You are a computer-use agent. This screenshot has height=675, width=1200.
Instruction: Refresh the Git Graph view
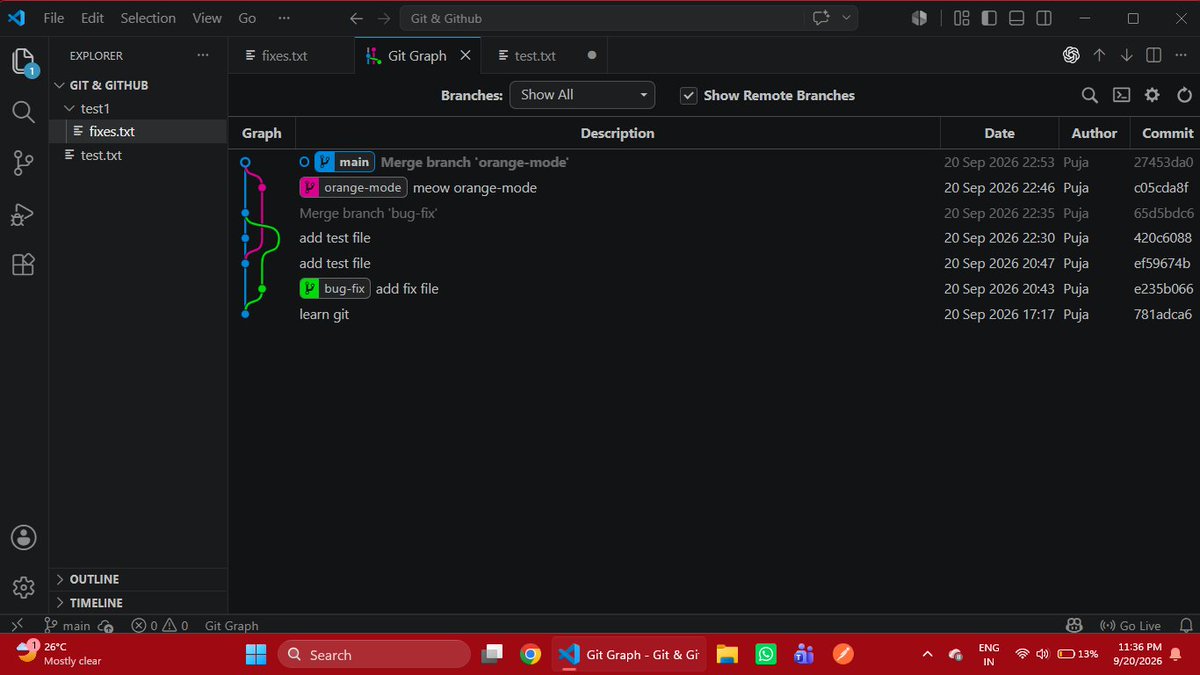1185,95
